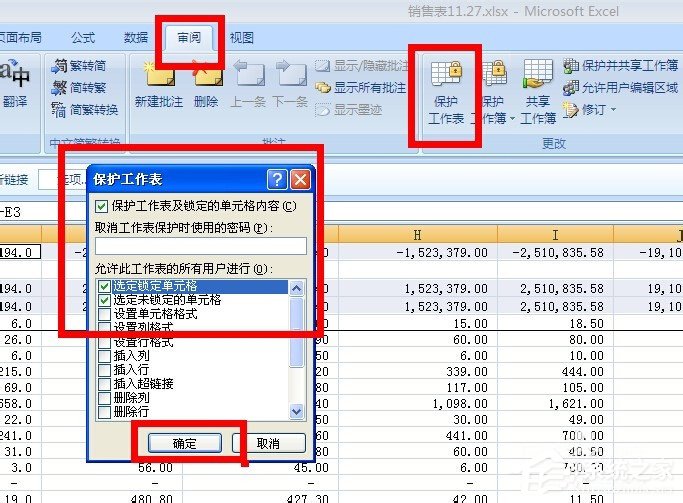The image size is (683, 503).
Task: Enable 设置列格式 permission
Action: tap(104, 328)
